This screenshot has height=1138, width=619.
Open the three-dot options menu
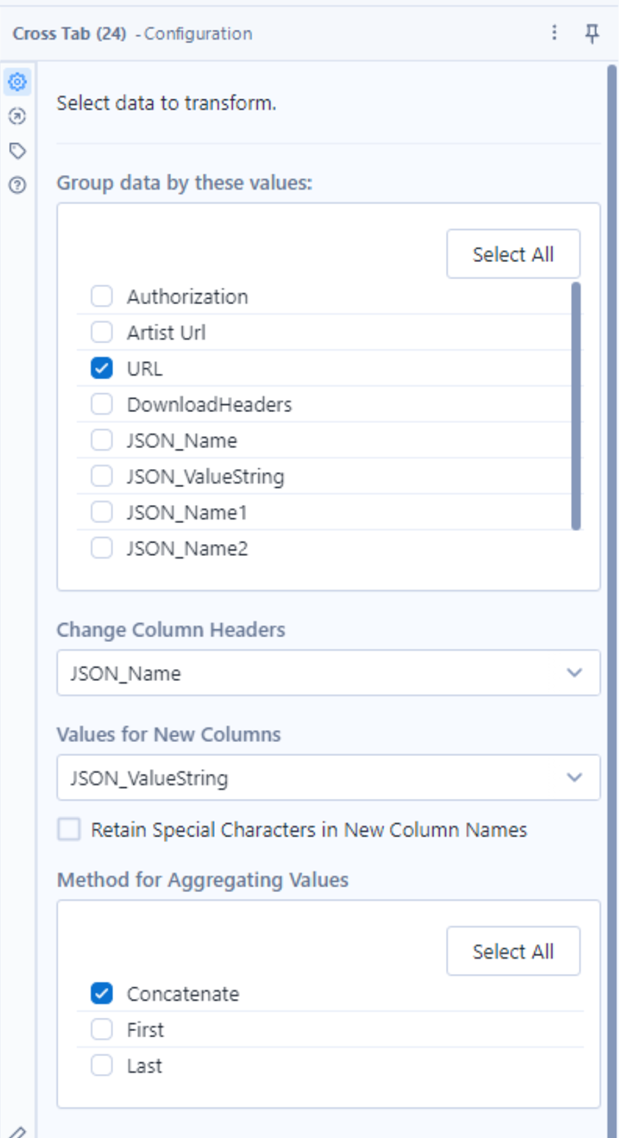click(554, 33)
